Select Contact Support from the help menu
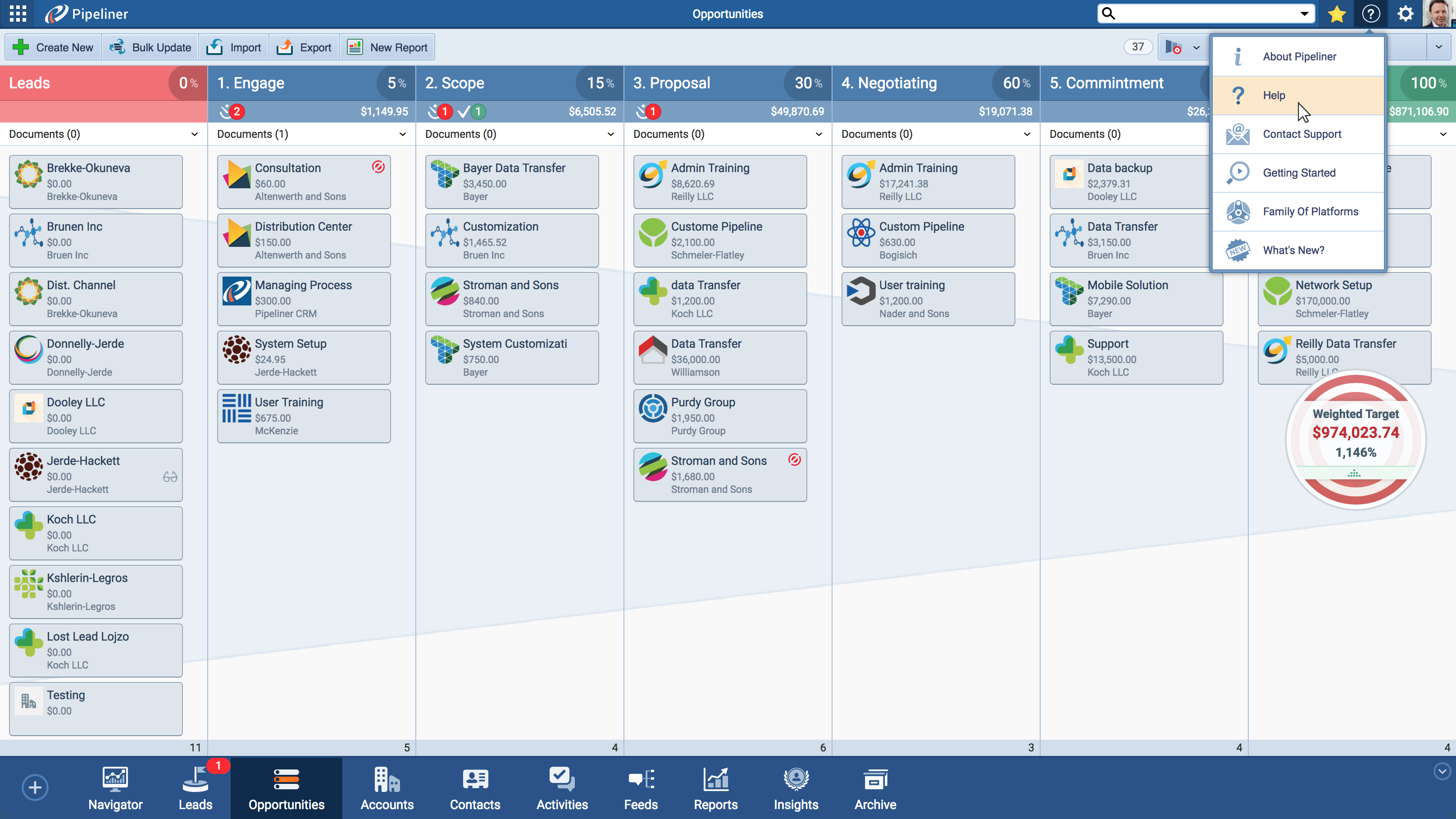 (x=1301, y=134)
